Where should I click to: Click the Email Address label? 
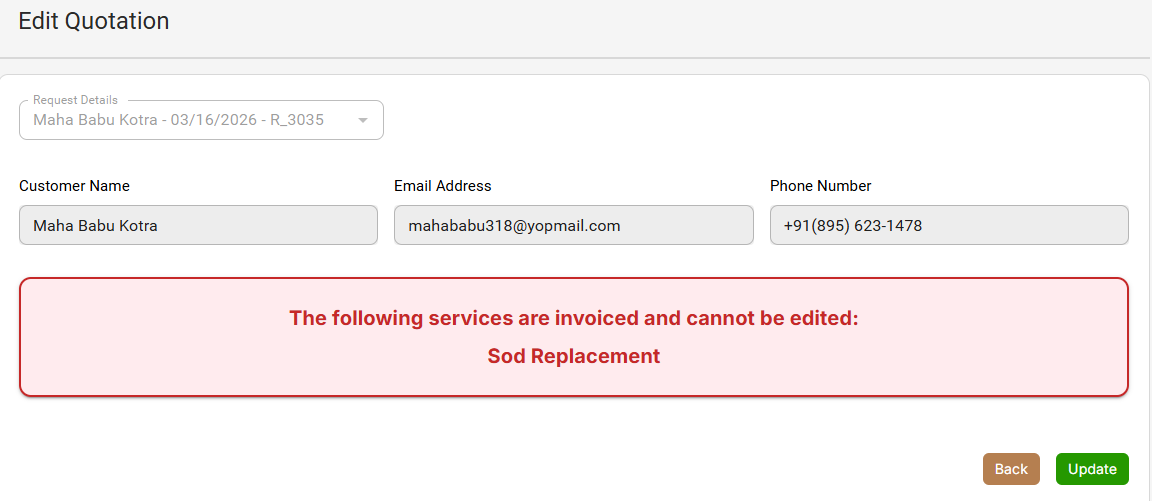tap(443, 186)
